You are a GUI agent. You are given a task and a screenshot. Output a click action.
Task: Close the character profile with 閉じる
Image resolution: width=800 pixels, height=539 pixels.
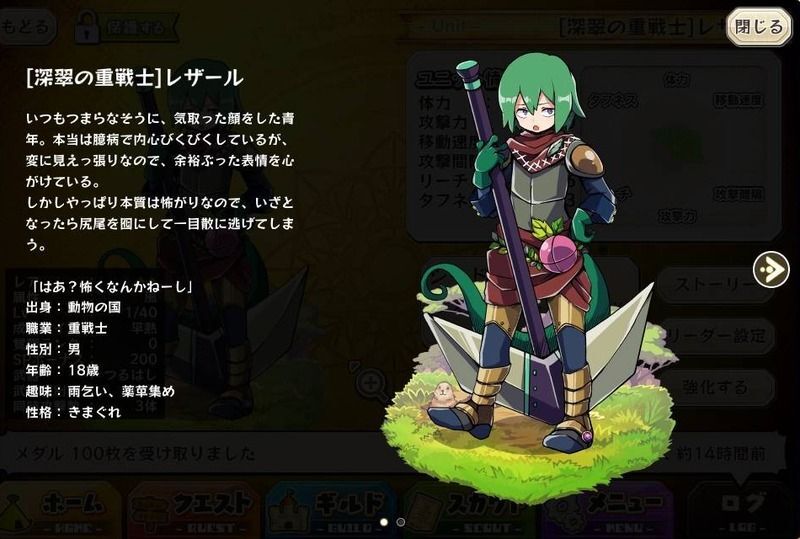(759, 27)
